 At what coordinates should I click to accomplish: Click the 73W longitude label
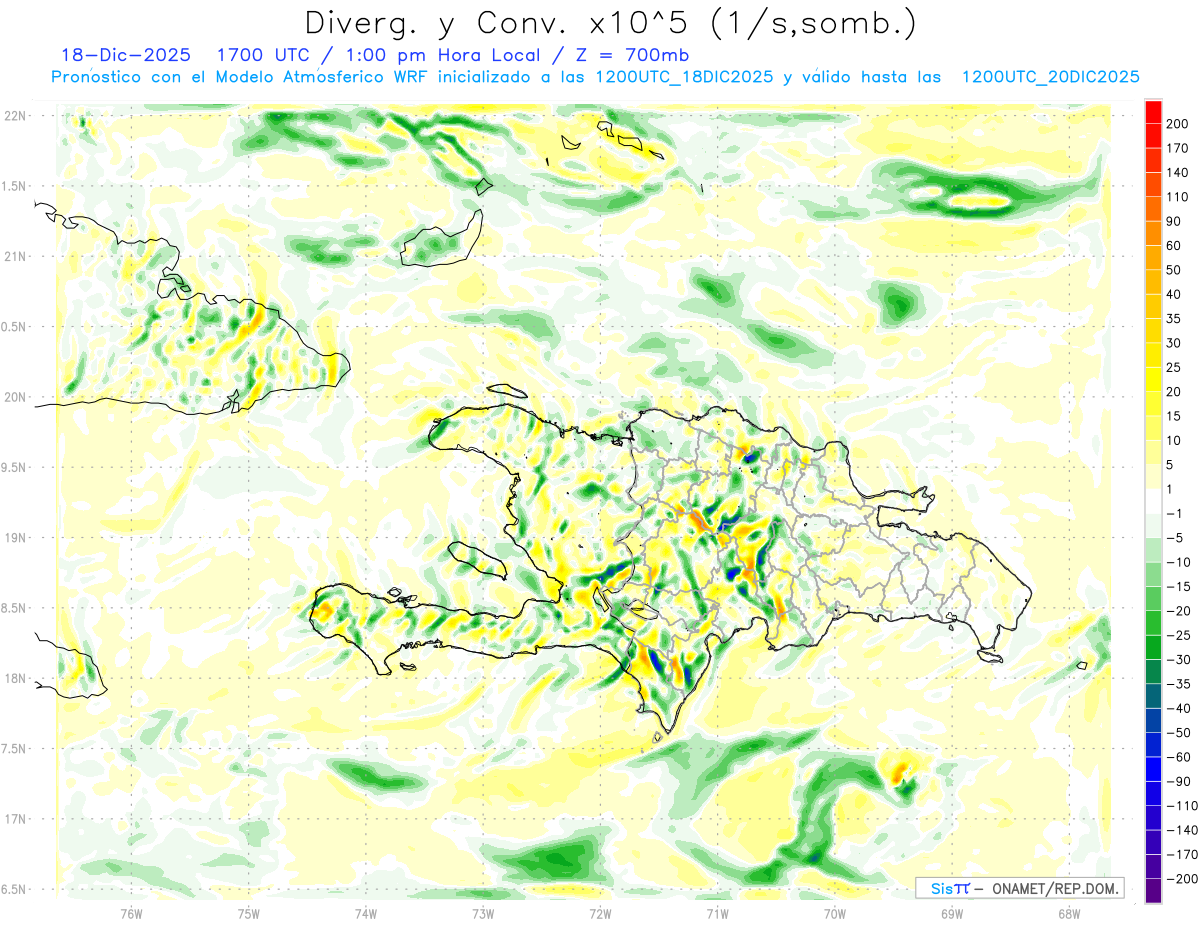[x=483, y=914]
